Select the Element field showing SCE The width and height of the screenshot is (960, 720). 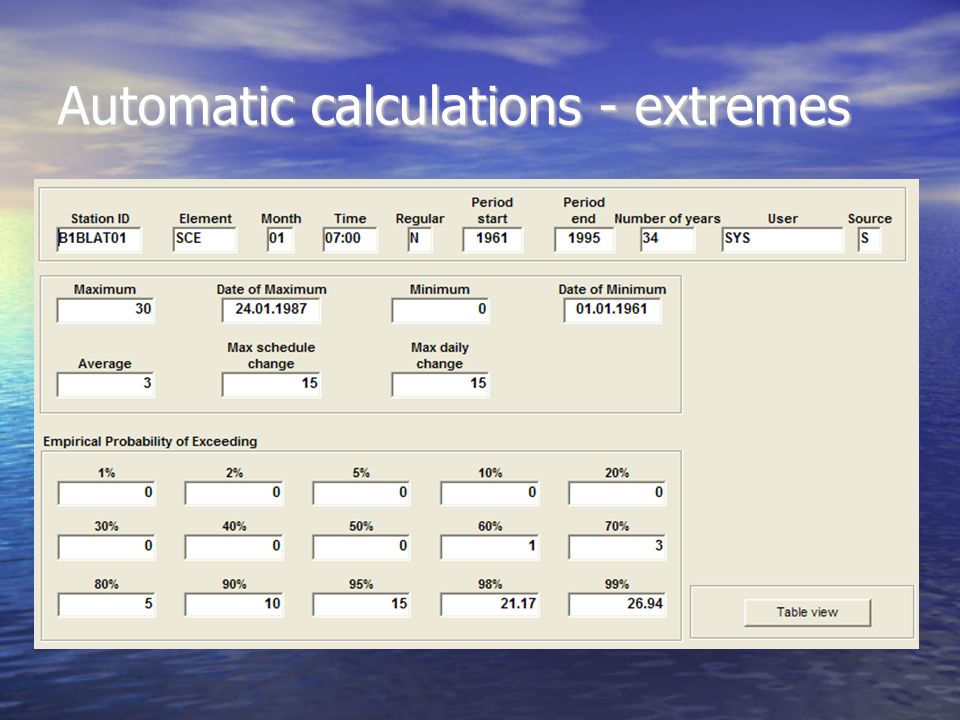coord(204,239)
